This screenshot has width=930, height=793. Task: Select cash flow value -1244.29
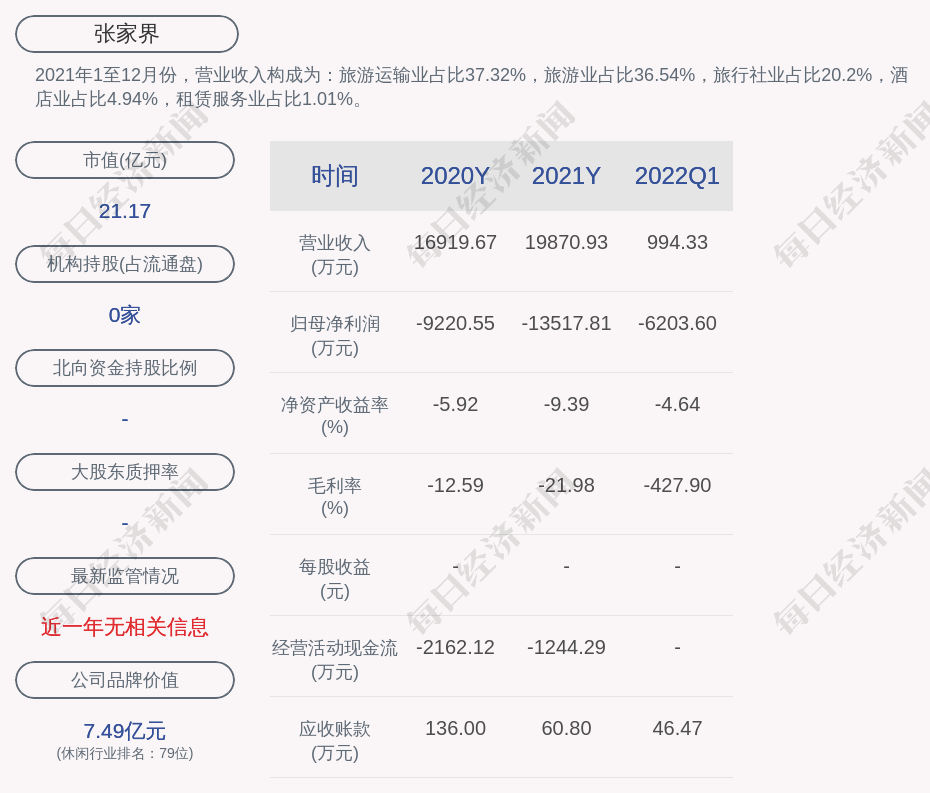point(566,647)
